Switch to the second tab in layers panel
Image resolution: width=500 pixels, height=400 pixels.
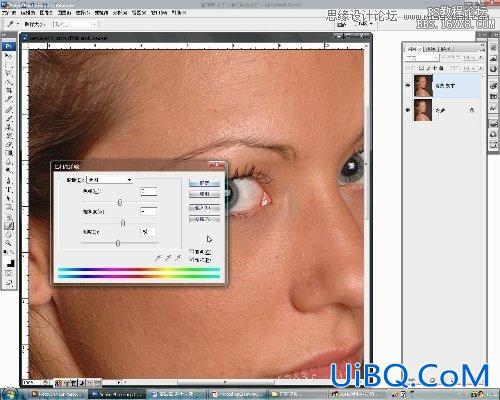click(x=431, y=49)
